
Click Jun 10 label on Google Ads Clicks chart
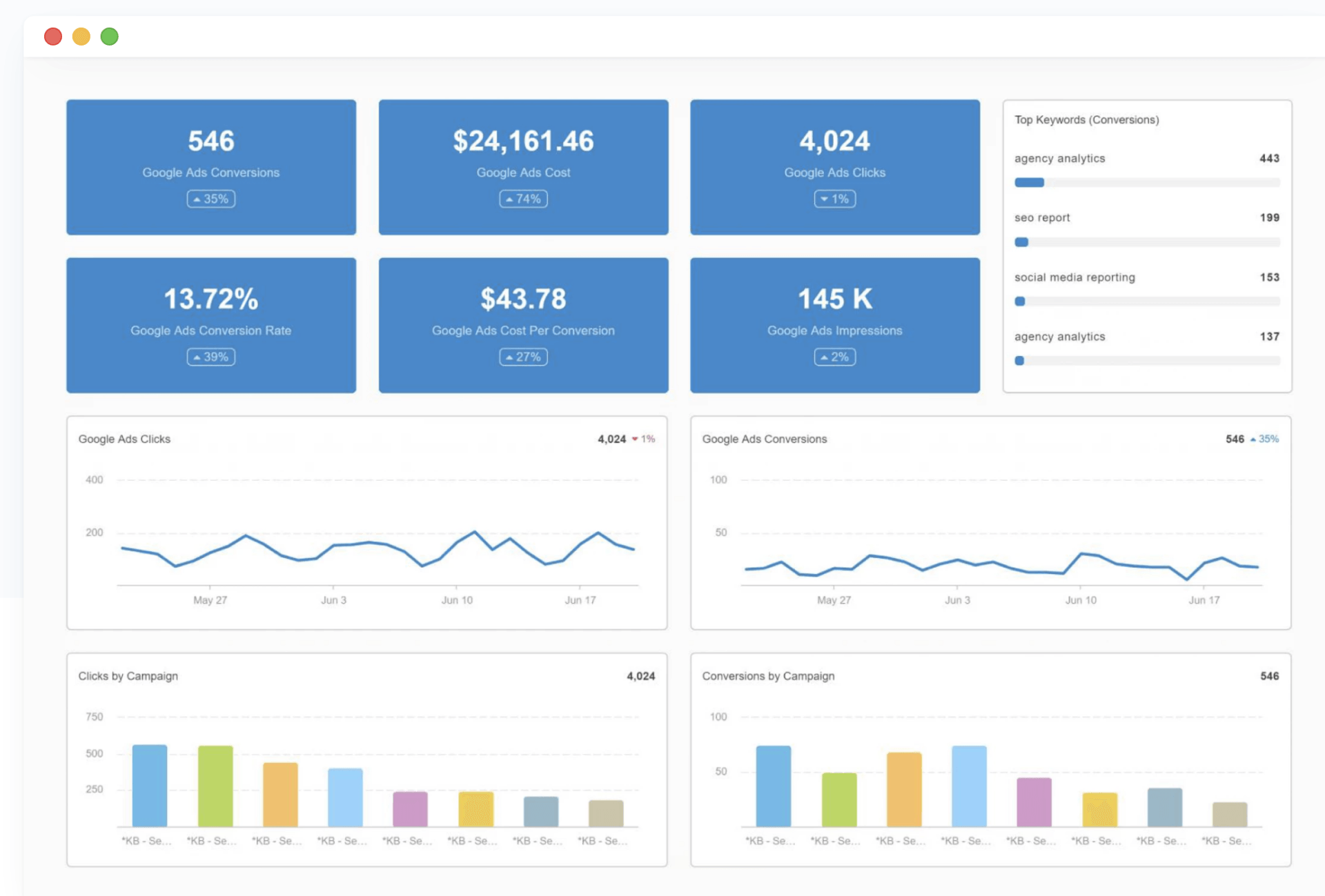(457, 600)
